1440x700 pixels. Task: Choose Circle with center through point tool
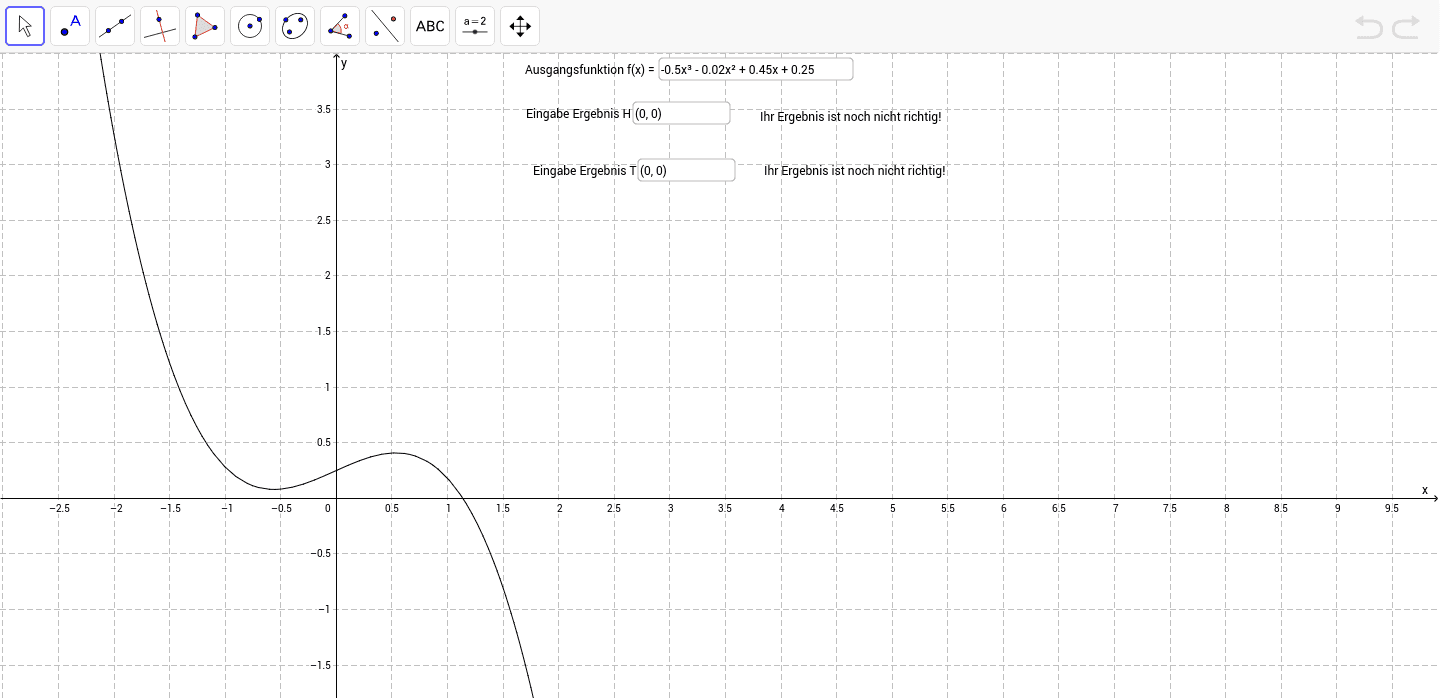[x=250, y=26]
